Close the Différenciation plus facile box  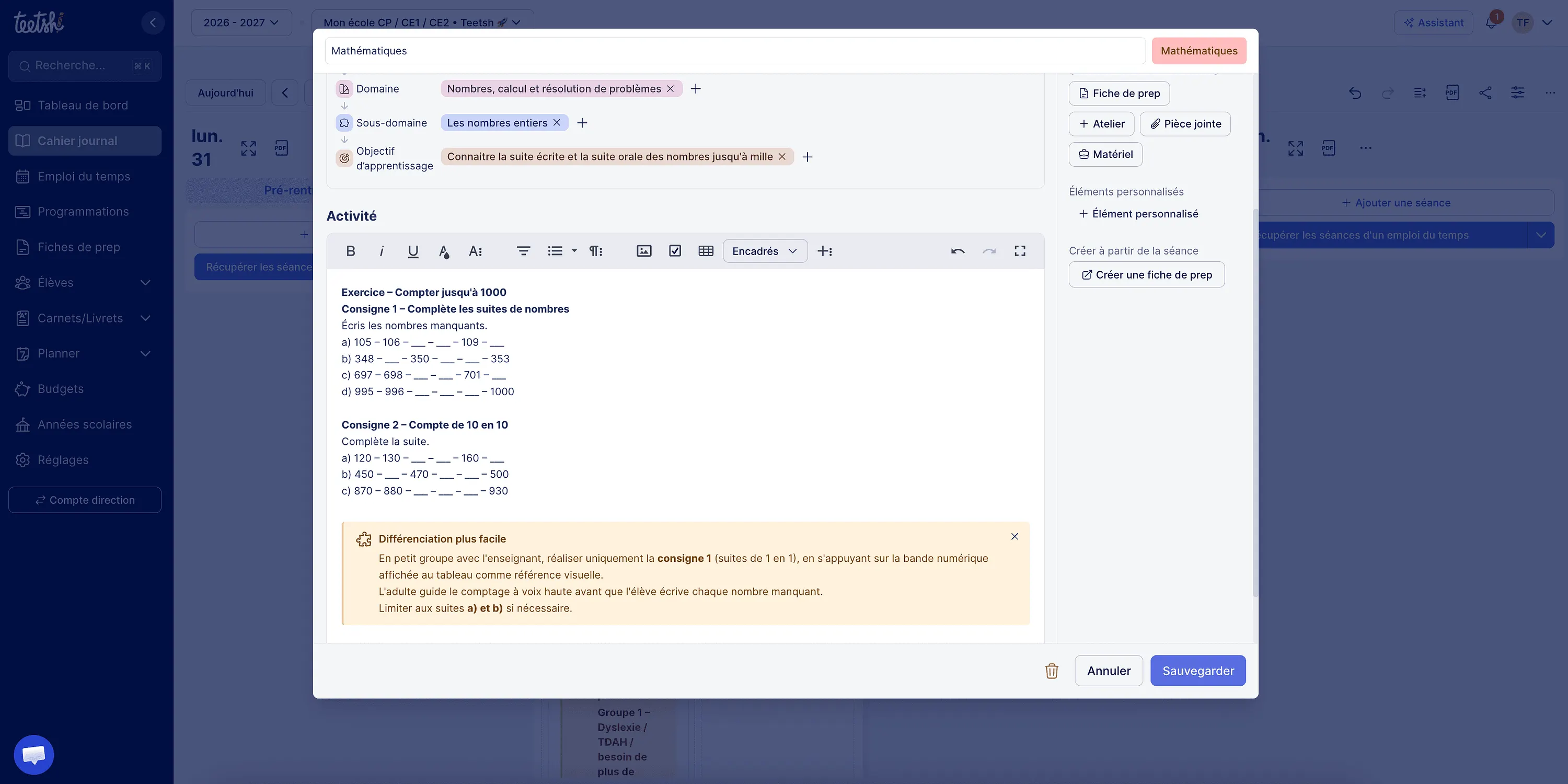(x=1014, y=536)
